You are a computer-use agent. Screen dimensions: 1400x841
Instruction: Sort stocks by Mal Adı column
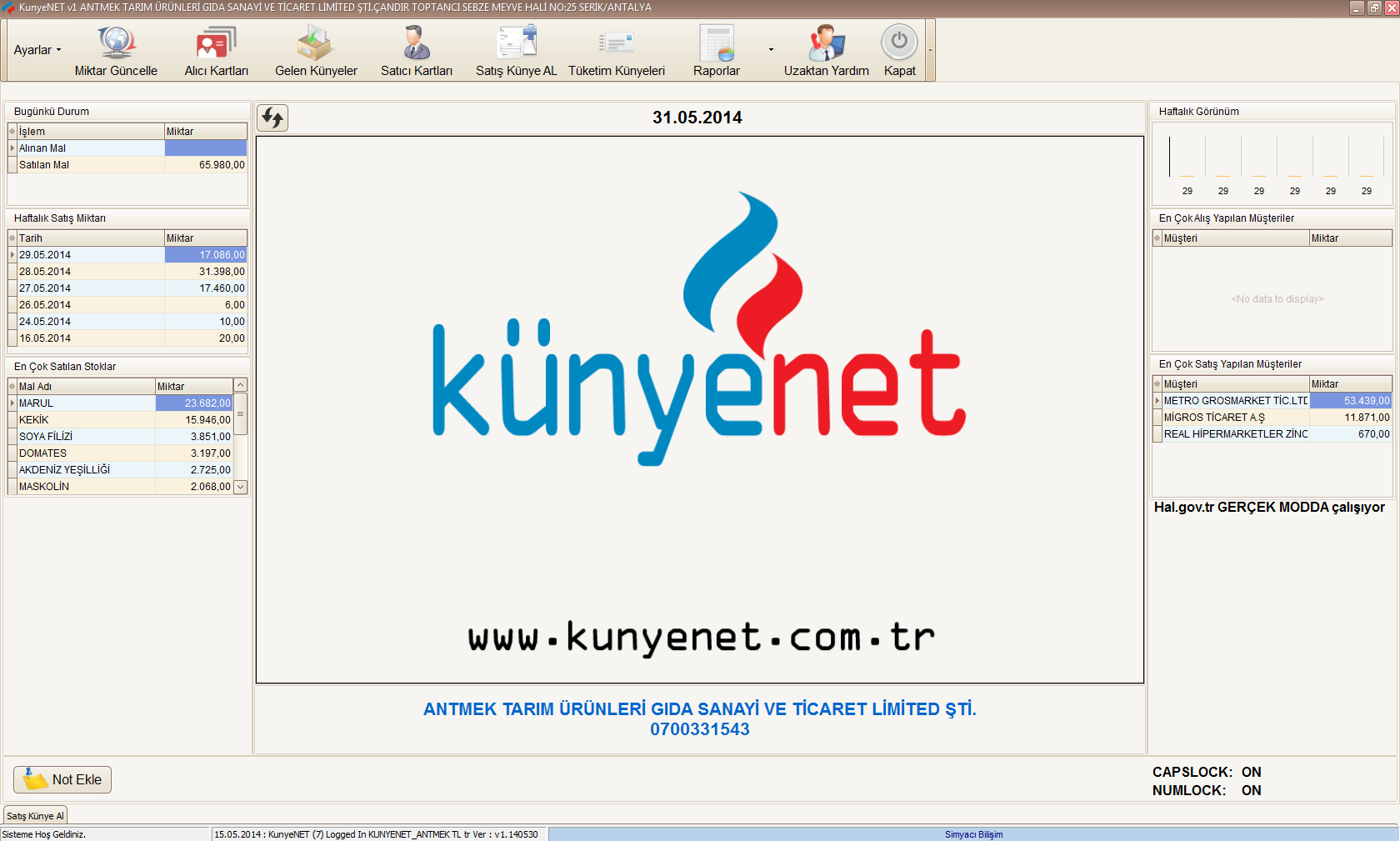(86, 387)
